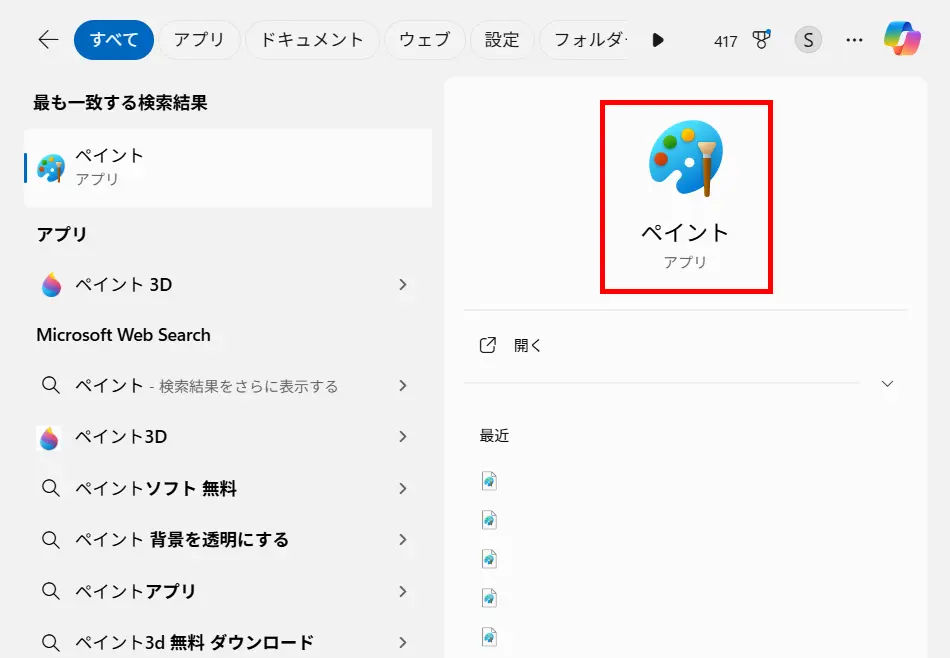
Task: Click the magnifier icon beside ペイント3d 無料 ダウンロード
Action: click(51, 642)
